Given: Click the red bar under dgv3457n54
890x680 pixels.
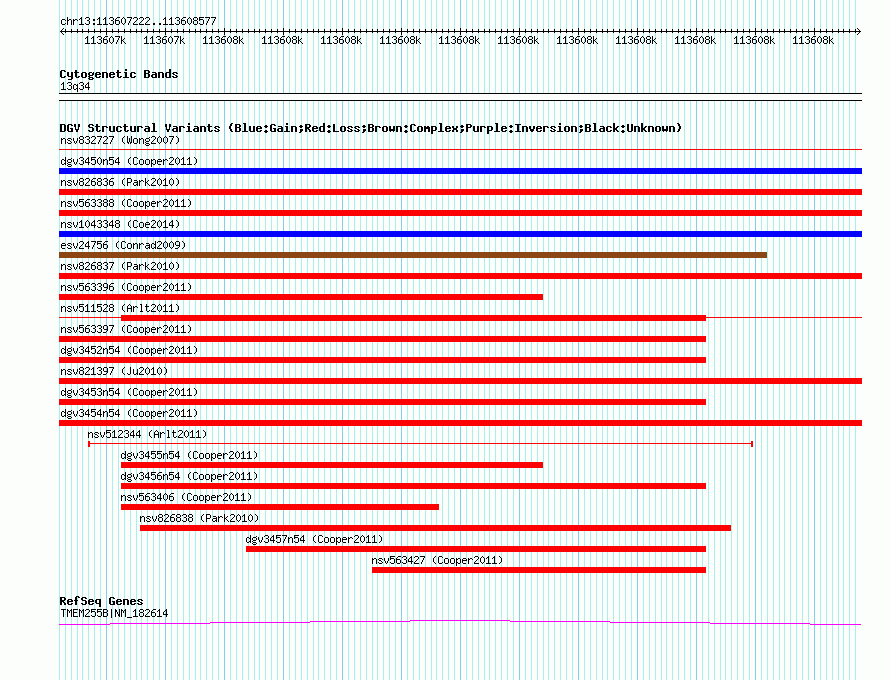Looking at the screenshot, I should 476,549.
